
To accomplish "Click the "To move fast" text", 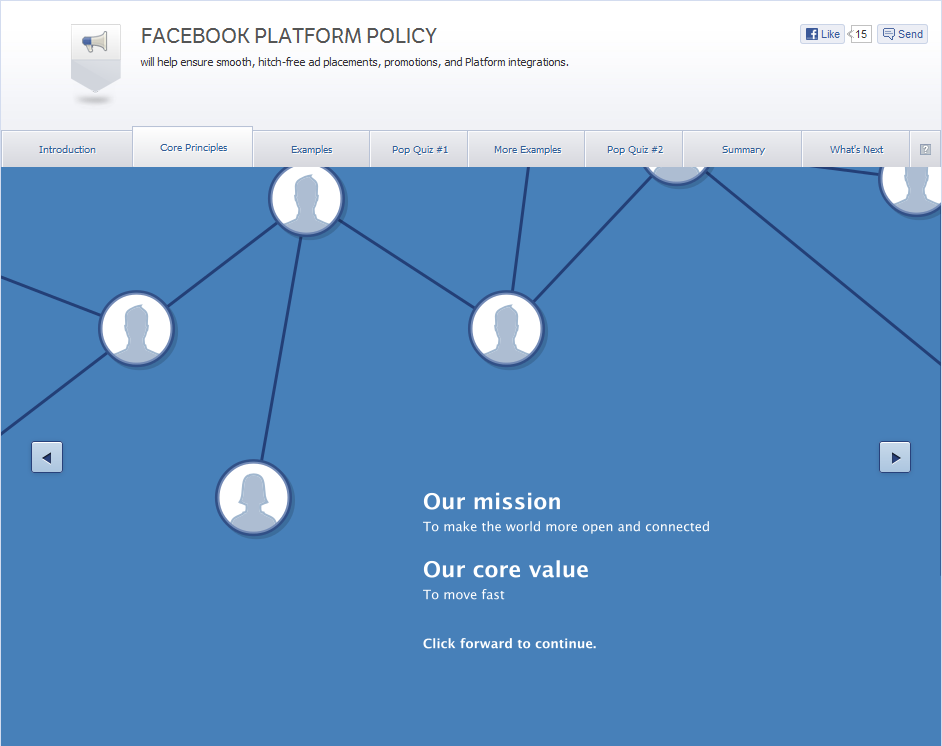I will (x=464, y=595).
